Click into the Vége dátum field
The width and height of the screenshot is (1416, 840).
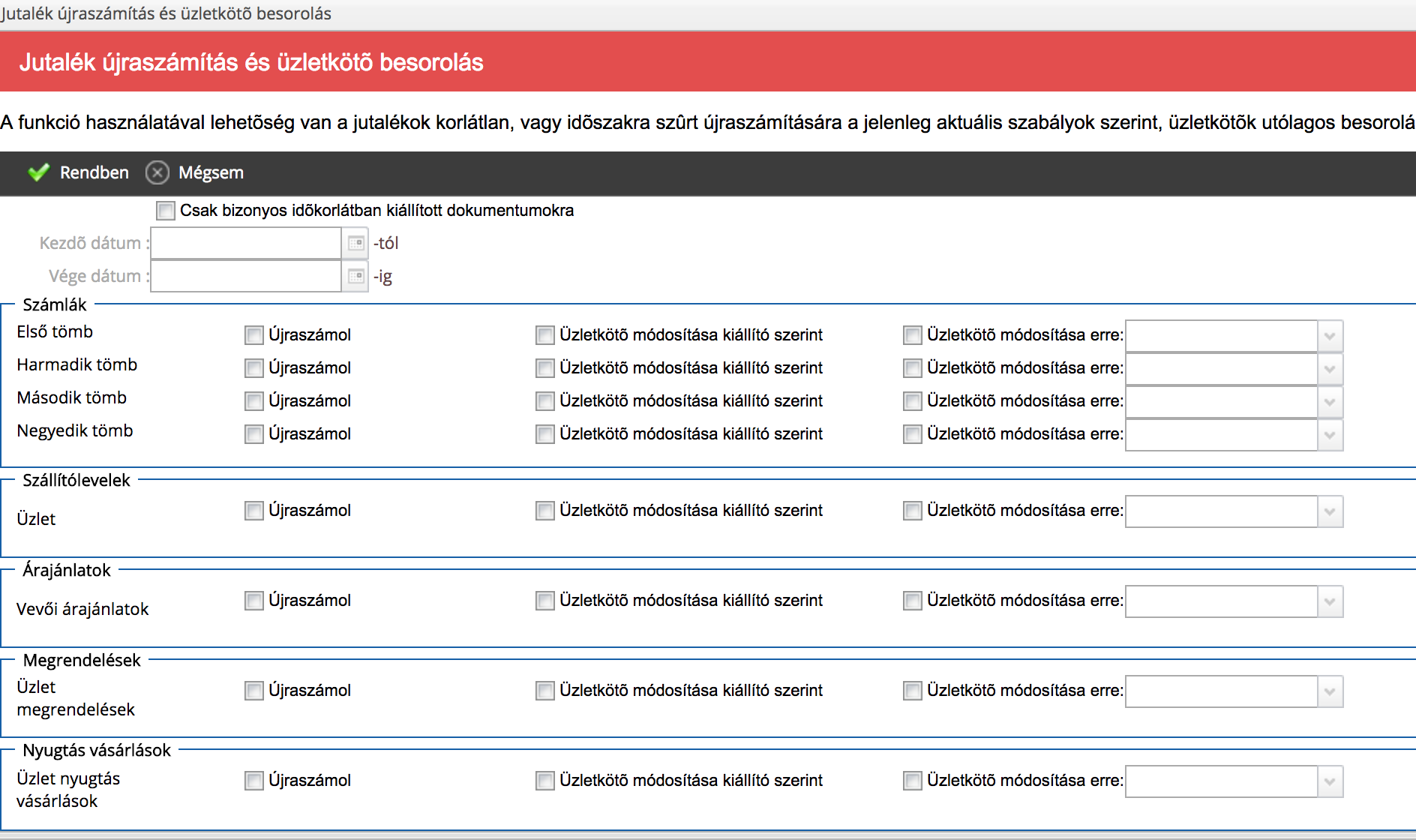coord(246,276)
